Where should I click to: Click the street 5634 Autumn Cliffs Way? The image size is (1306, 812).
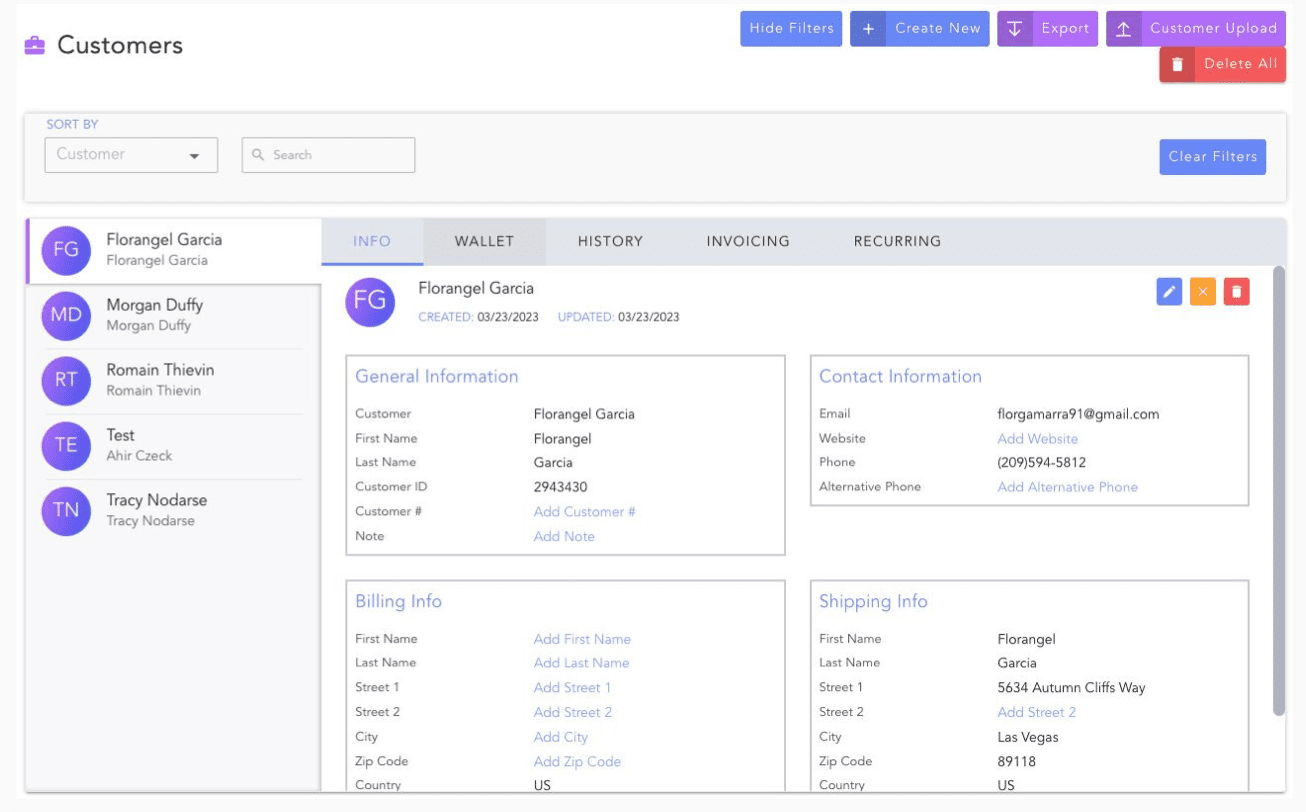pyautogui.click(x=1071, y=688)
